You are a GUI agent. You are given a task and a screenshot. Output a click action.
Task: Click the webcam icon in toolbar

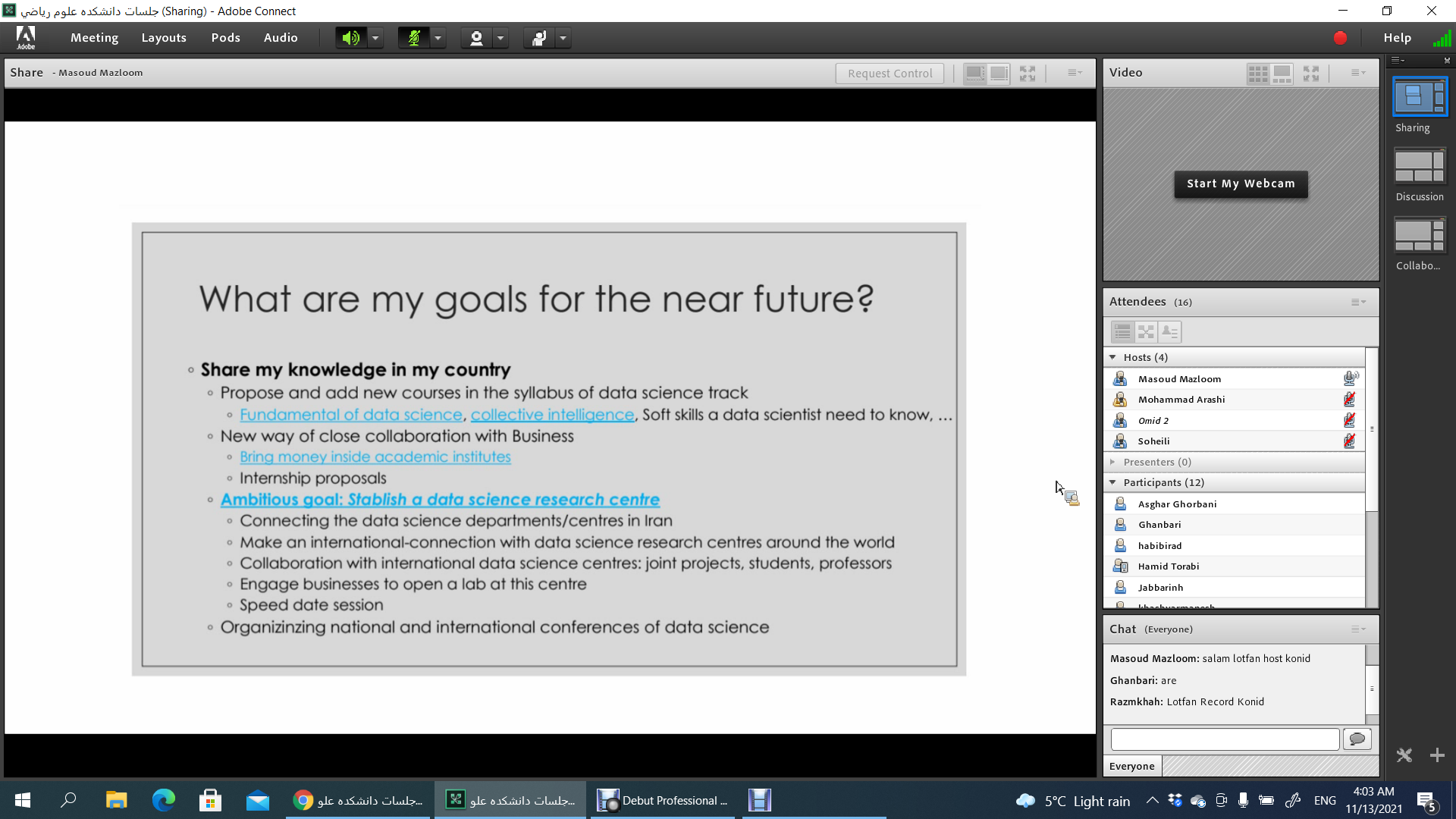click(476, 38)
